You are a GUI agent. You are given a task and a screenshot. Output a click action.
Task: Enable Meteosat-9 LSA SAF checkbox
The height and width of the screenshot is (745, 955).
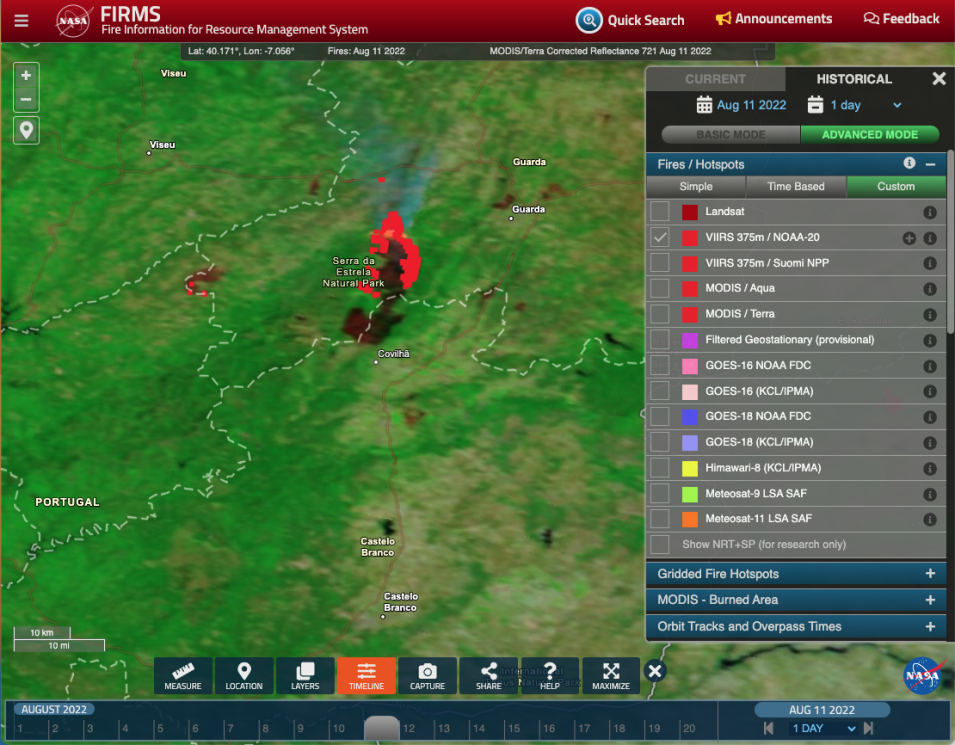[x=660, y=493]
